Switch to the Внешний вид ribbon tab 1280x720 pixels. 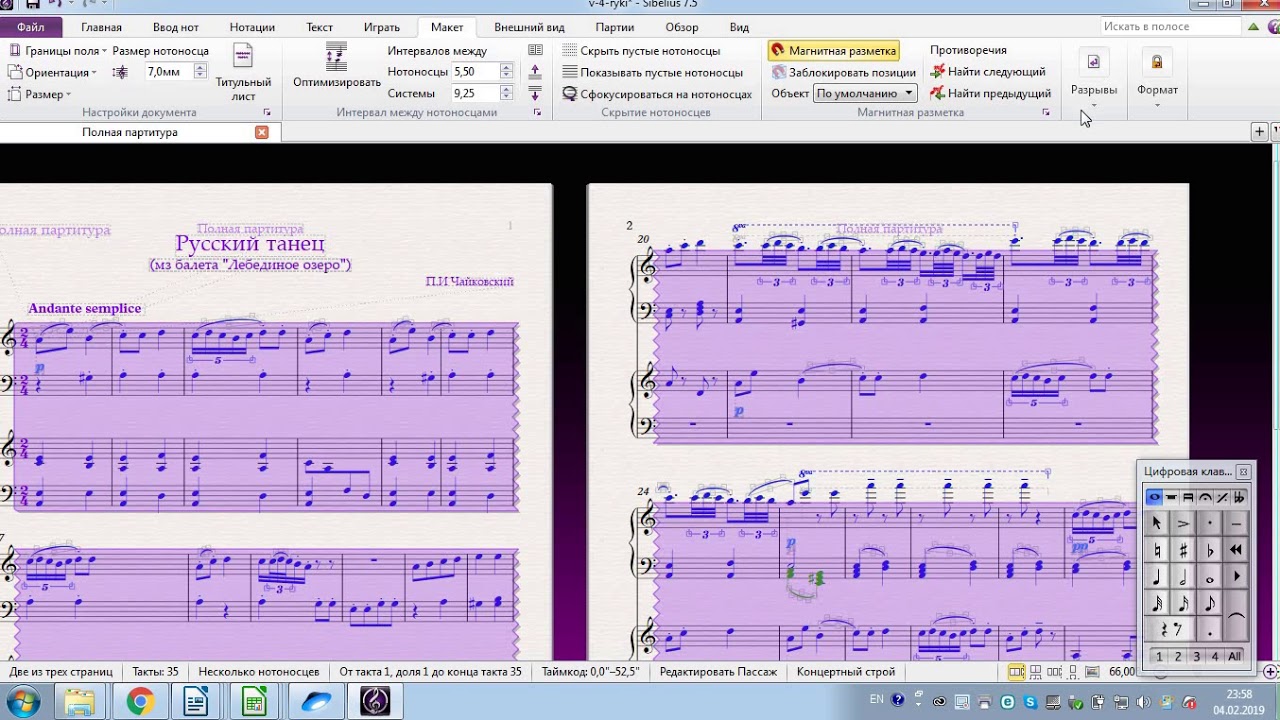coord(529,27)
